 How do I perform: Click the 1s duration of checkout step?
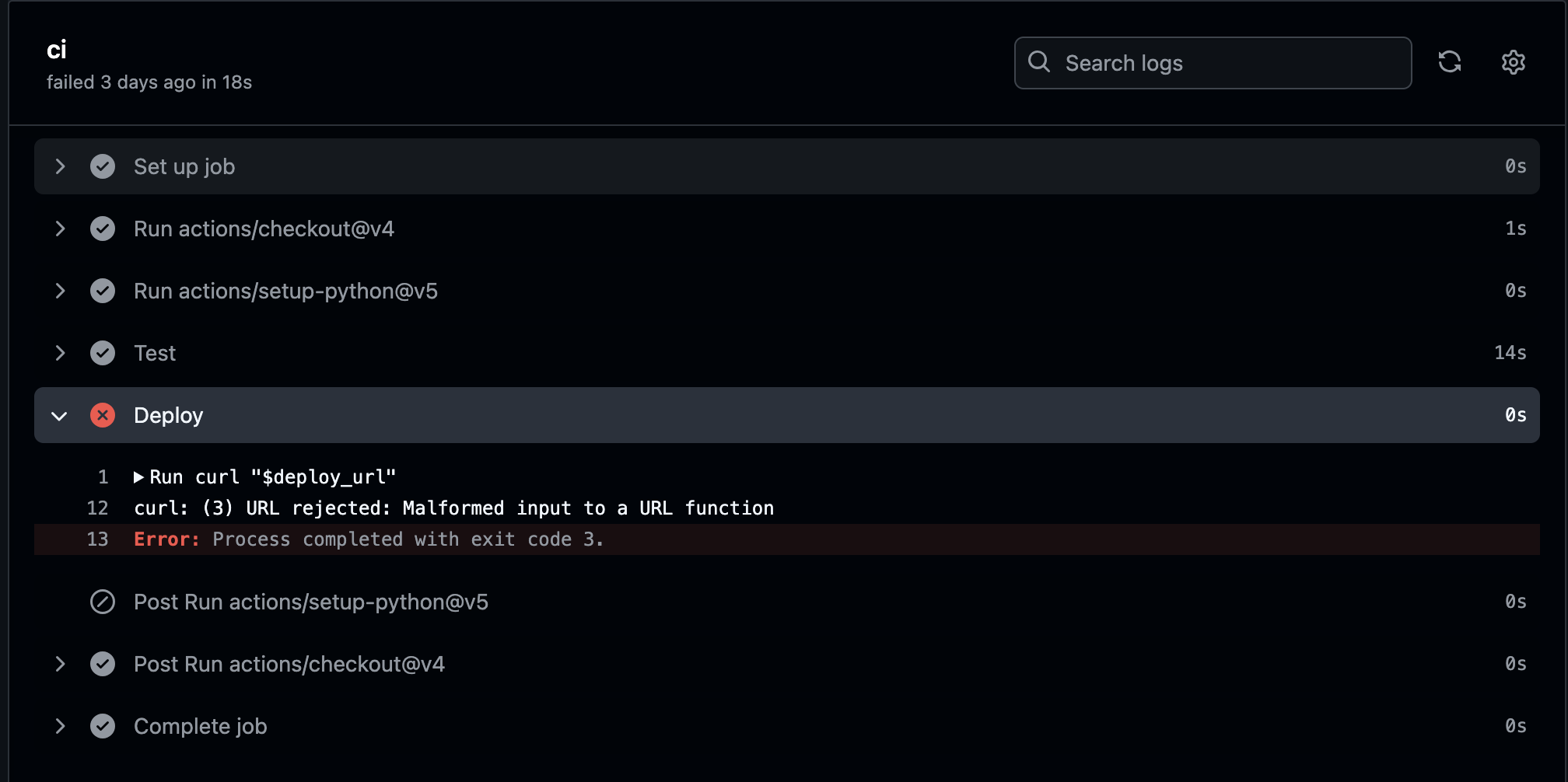(x=1516, y=229)
